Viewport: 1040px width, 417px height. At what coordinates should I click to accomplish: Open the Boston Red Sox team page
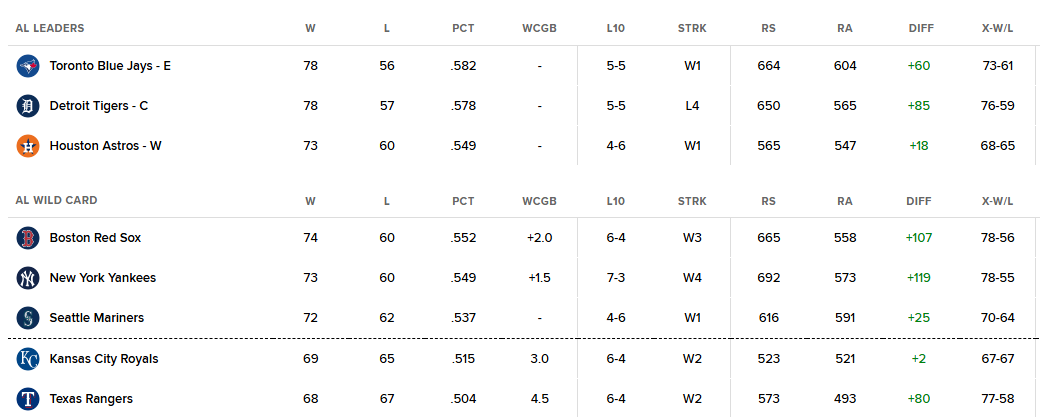[96, 237]
